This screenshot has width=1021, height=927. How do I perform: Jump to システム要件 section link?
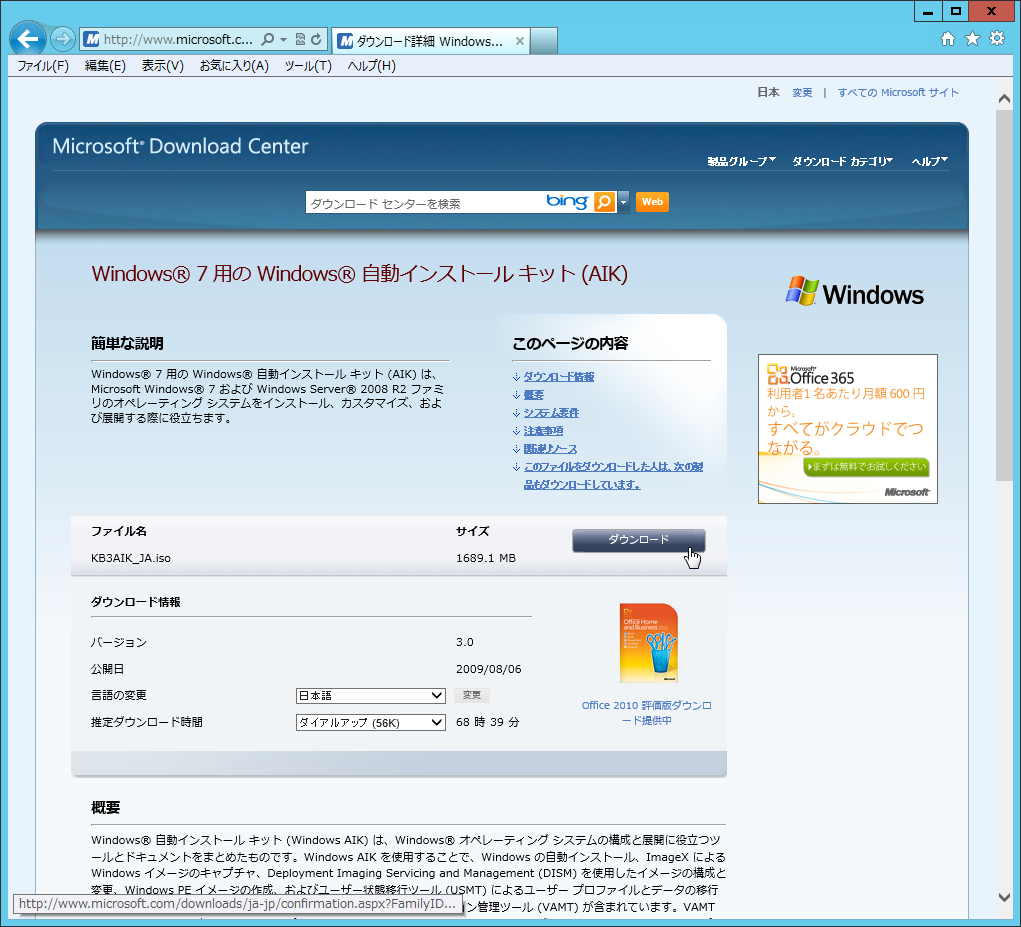click(551, 413)
